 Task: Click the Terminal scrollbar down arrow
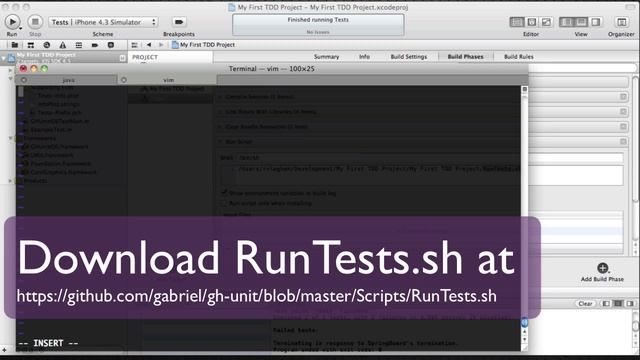[x=524, y=339]
